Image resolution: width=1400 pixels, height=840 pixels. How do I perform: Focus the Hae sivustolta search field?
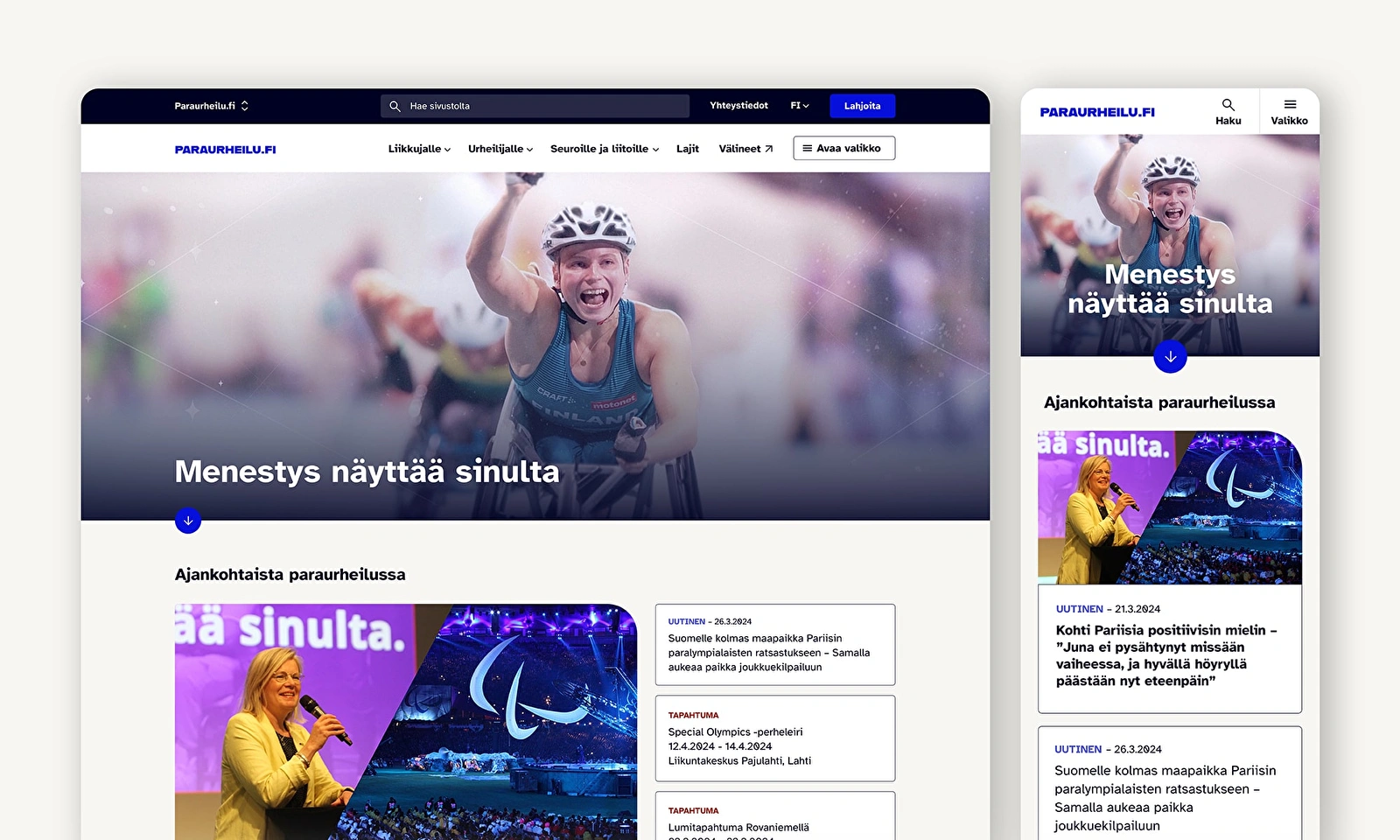click(x=535, y=106)
